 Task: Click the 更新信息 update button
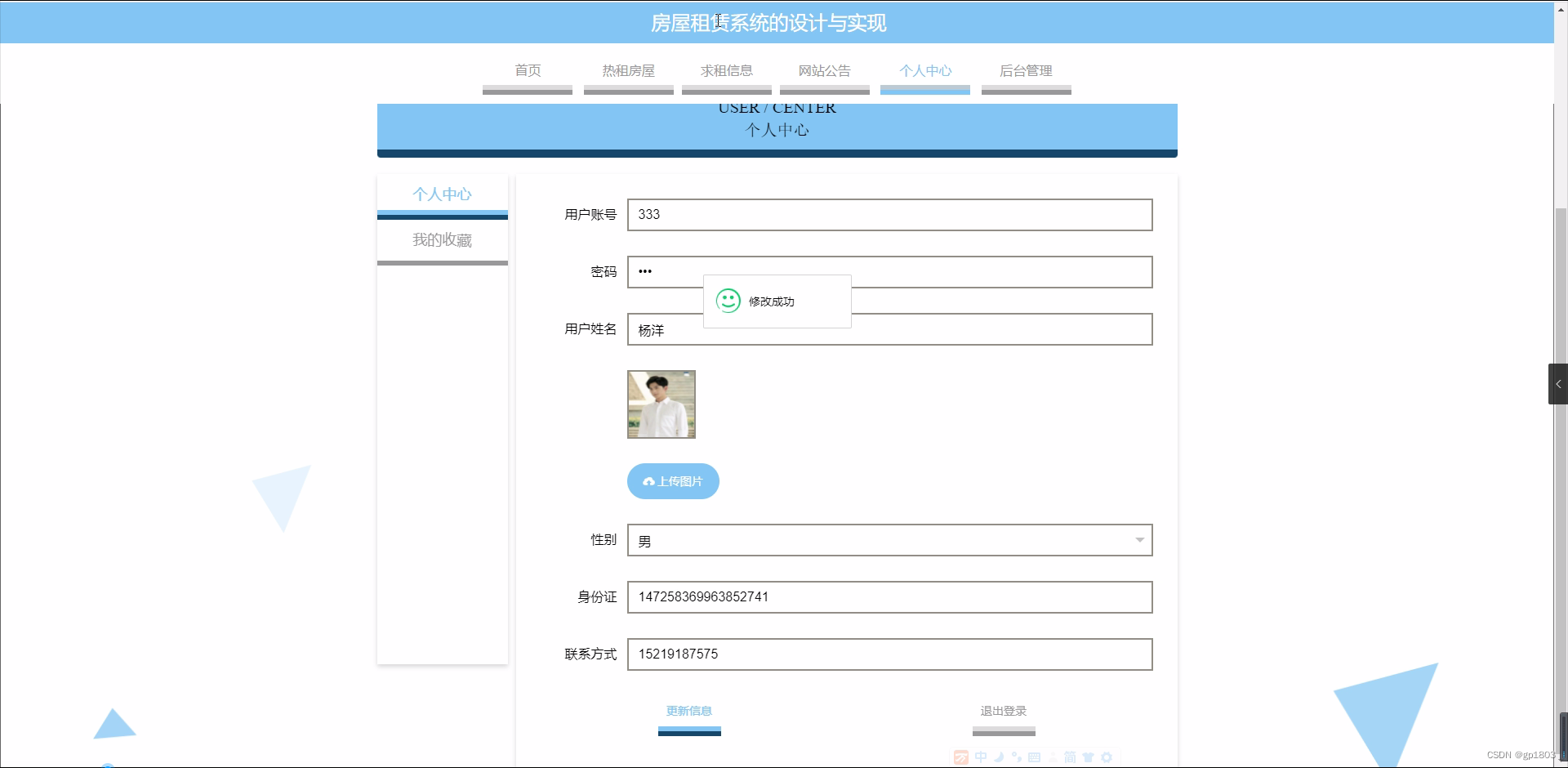[x=688, y=711]
